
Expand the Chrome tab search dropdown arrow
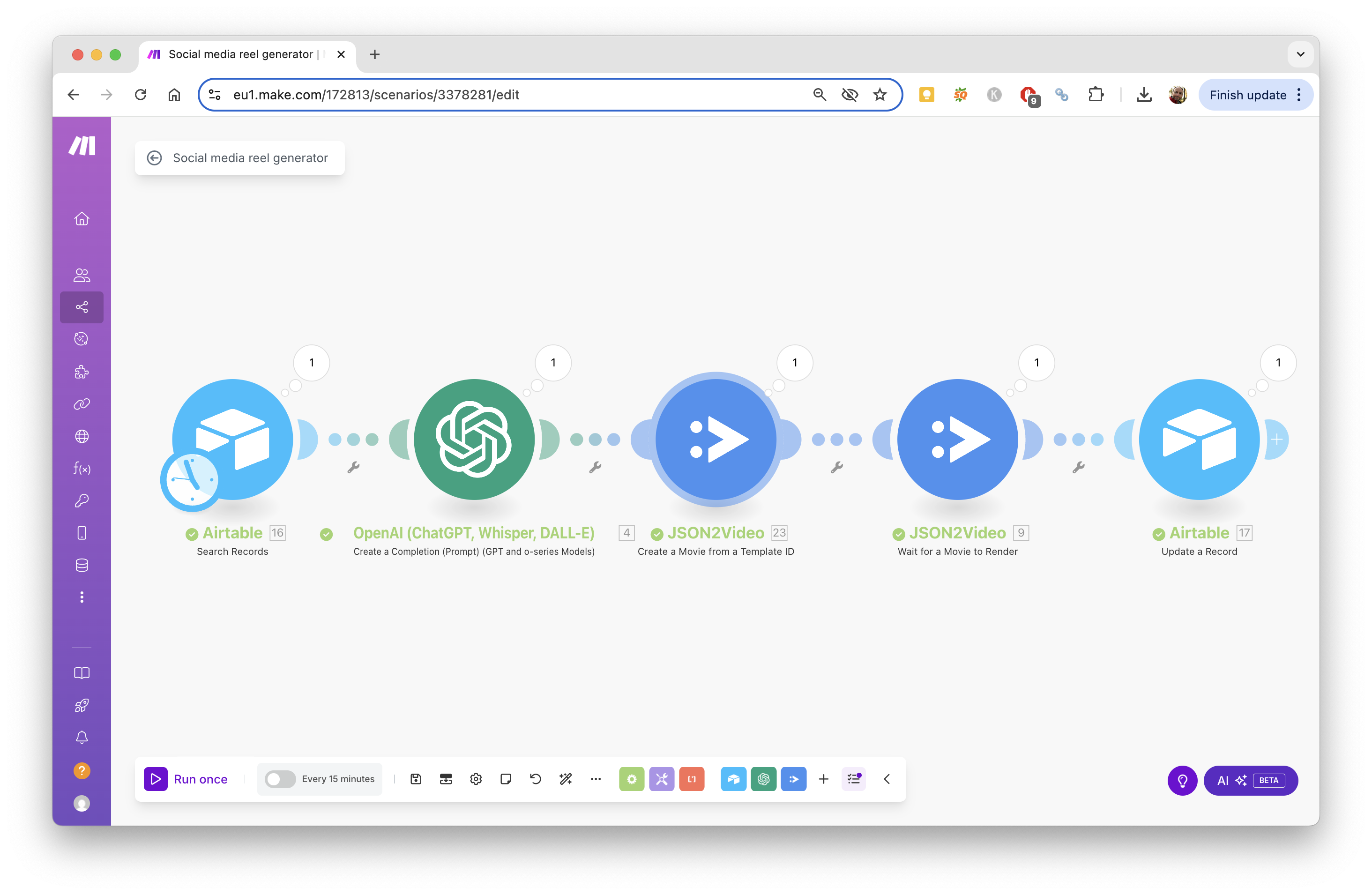coord(1300,54)
